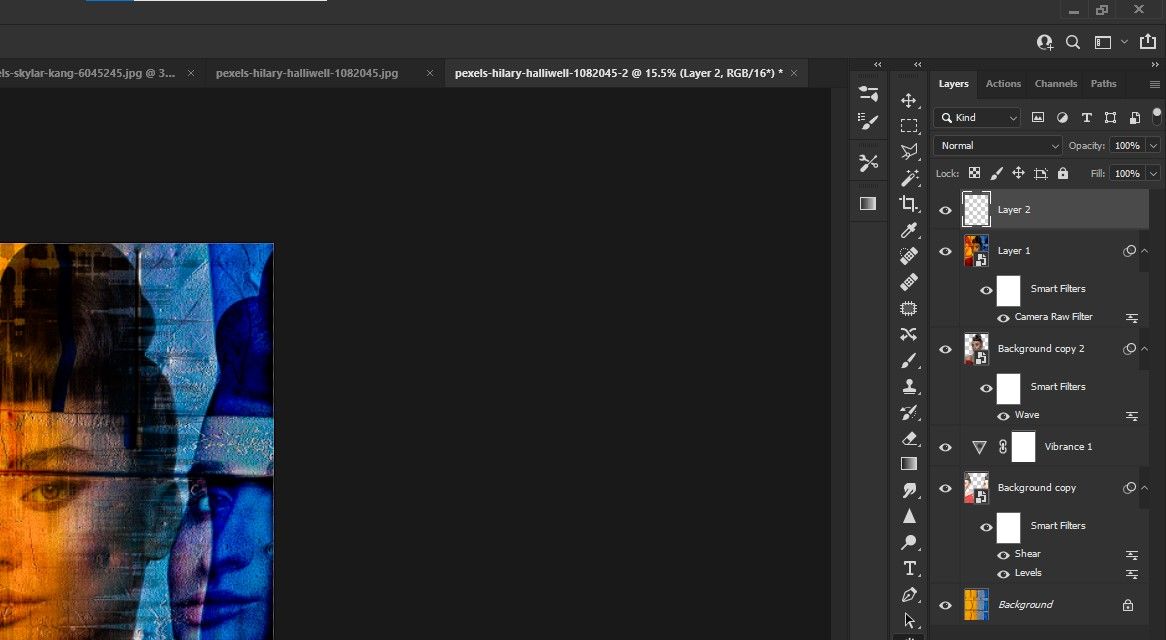Select the History Brush tool
1166x640 pixels.
click(x=909, y=413)
